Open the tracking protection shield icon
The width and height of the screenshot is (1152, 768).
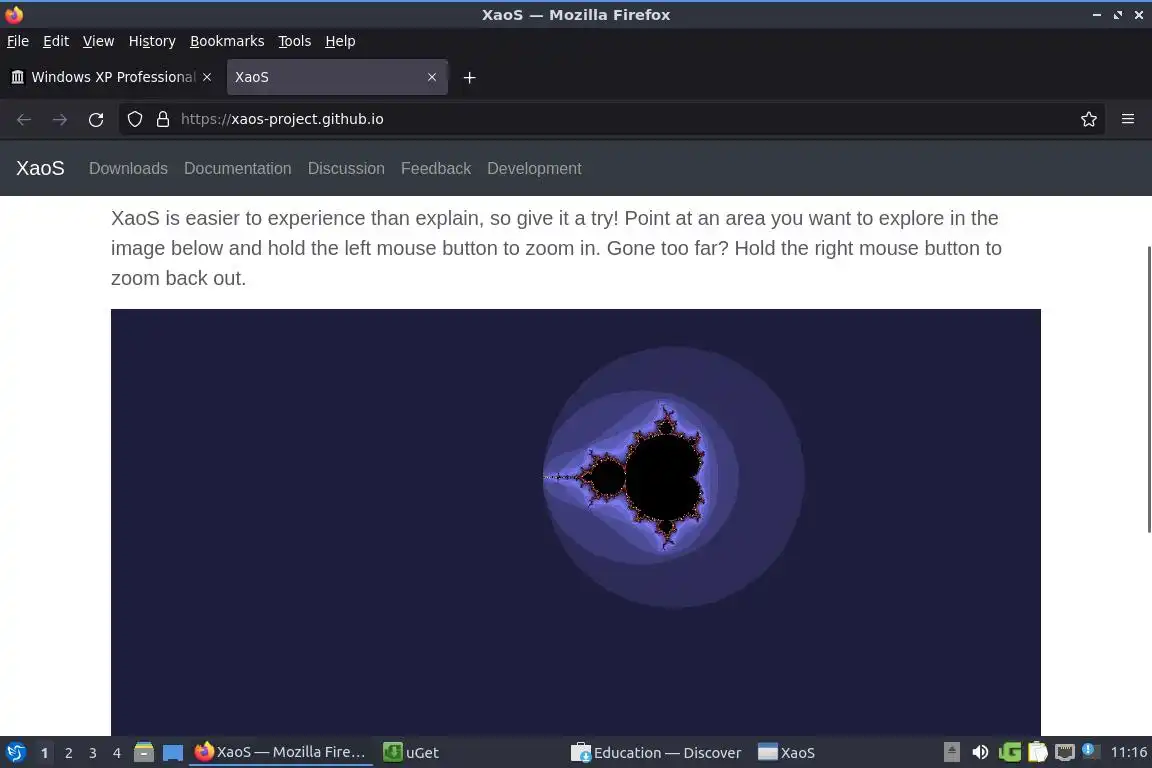(134, 119)
